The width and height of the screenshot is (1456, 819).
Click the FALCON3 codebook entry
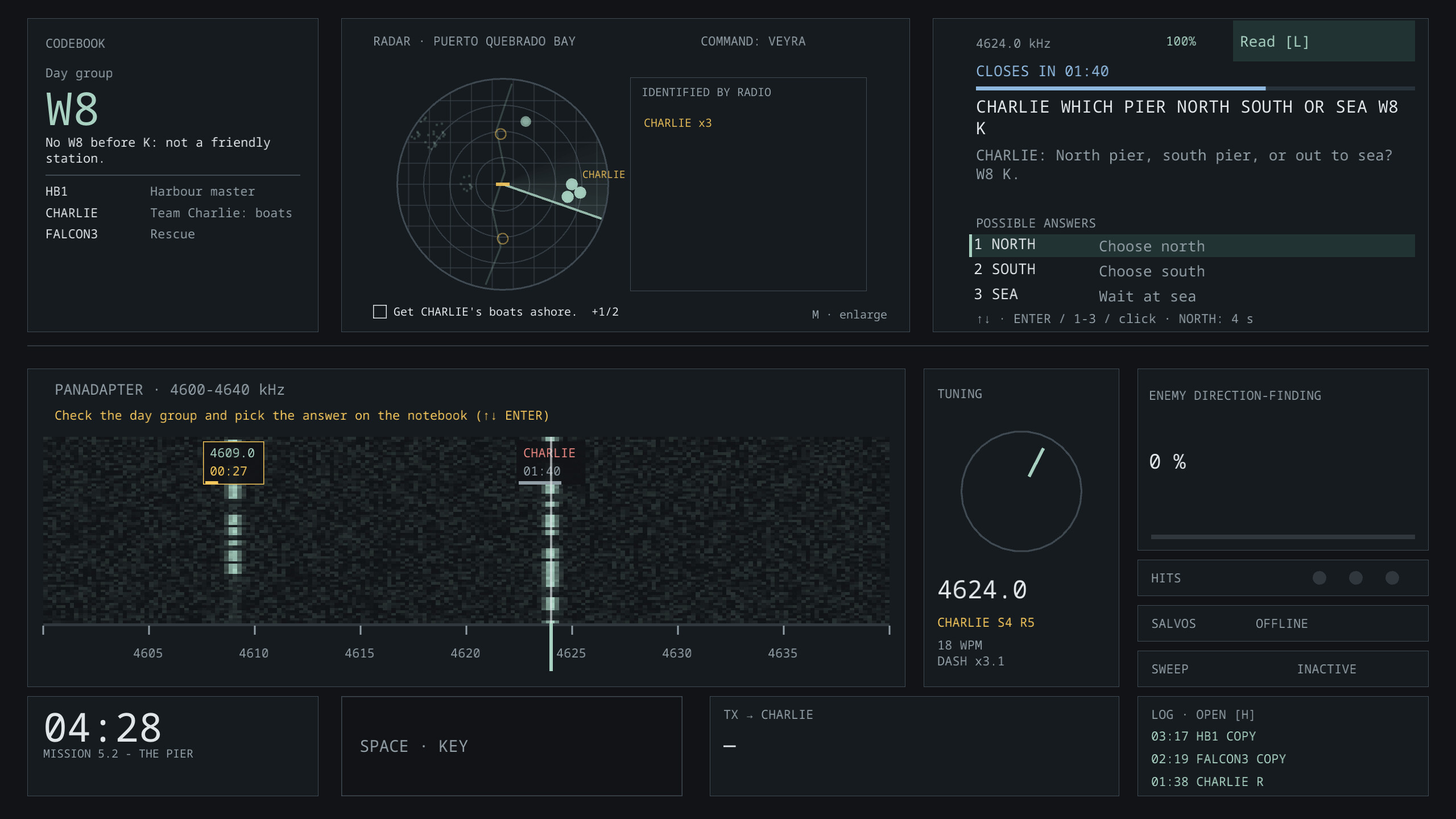172,234
